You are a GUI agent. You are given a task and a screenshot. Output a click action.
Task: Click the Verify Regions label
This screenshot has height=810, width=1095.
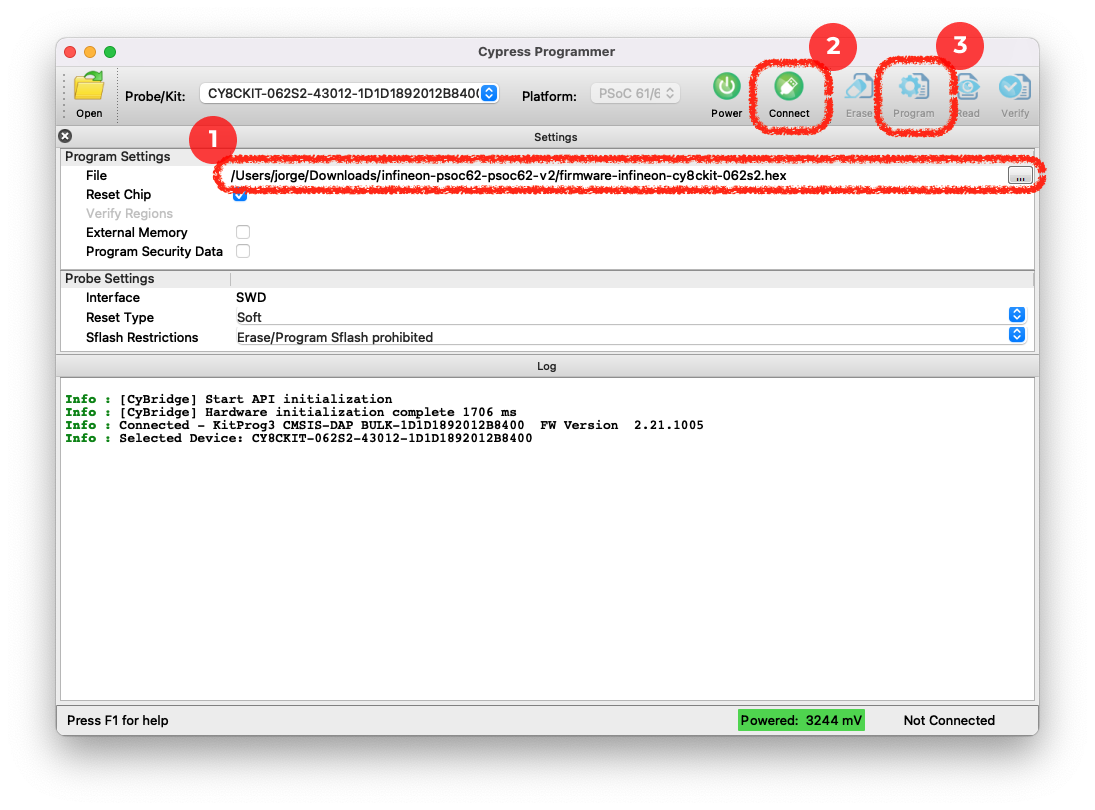(x=129, y=214)
